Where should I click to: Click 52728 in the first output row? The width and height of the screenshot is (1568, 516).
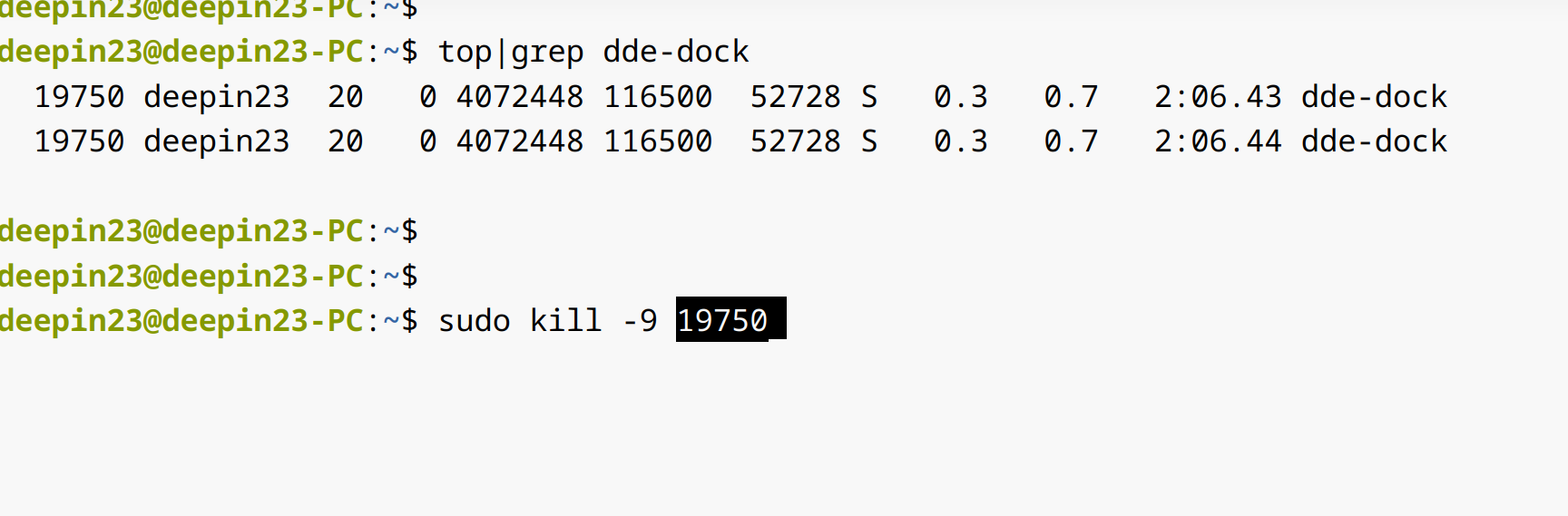click(796, 96)
